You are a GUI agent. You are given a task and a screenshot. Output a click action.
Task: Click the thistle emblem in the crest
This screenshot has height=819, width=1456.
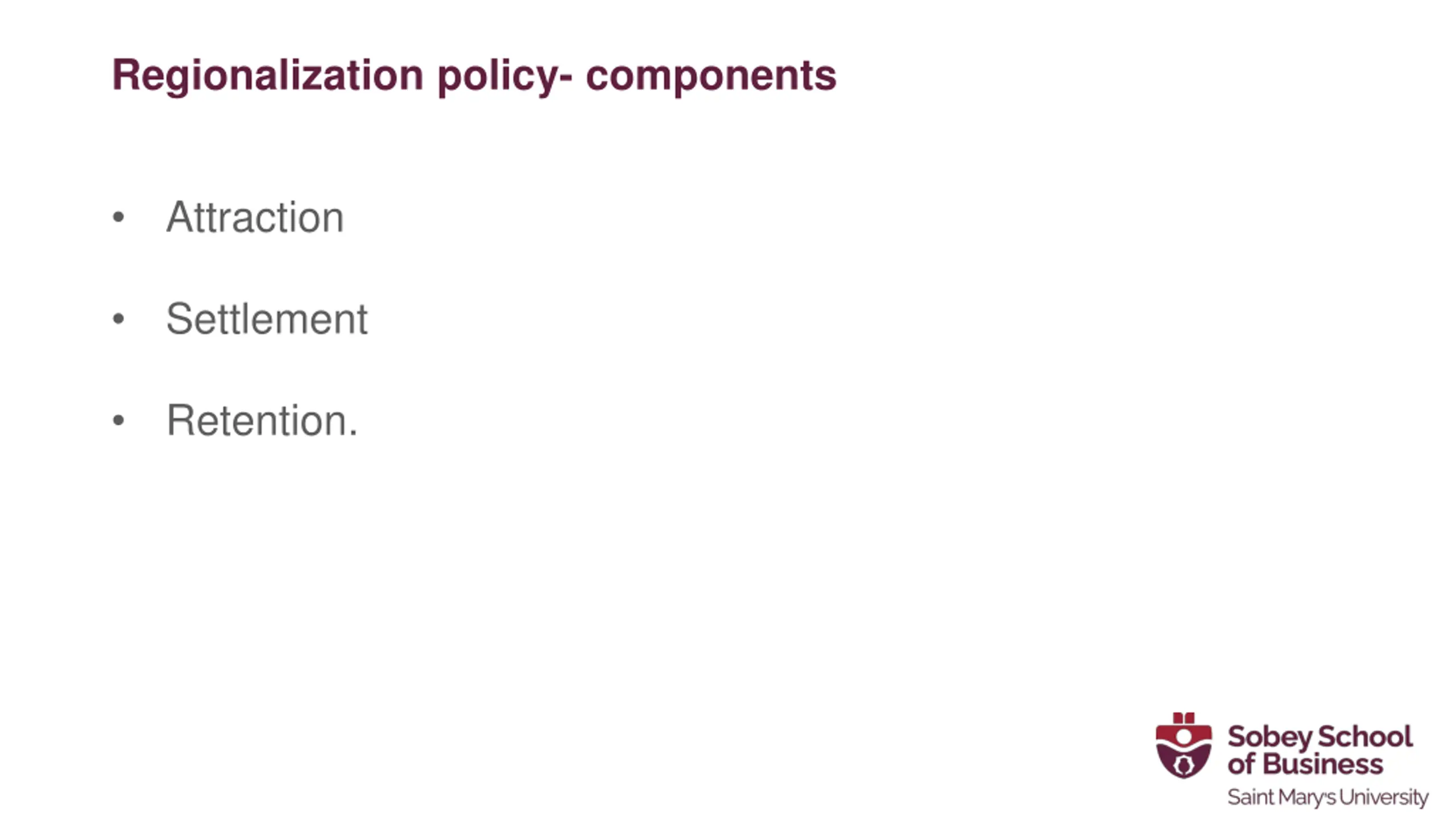point(1184,766)
